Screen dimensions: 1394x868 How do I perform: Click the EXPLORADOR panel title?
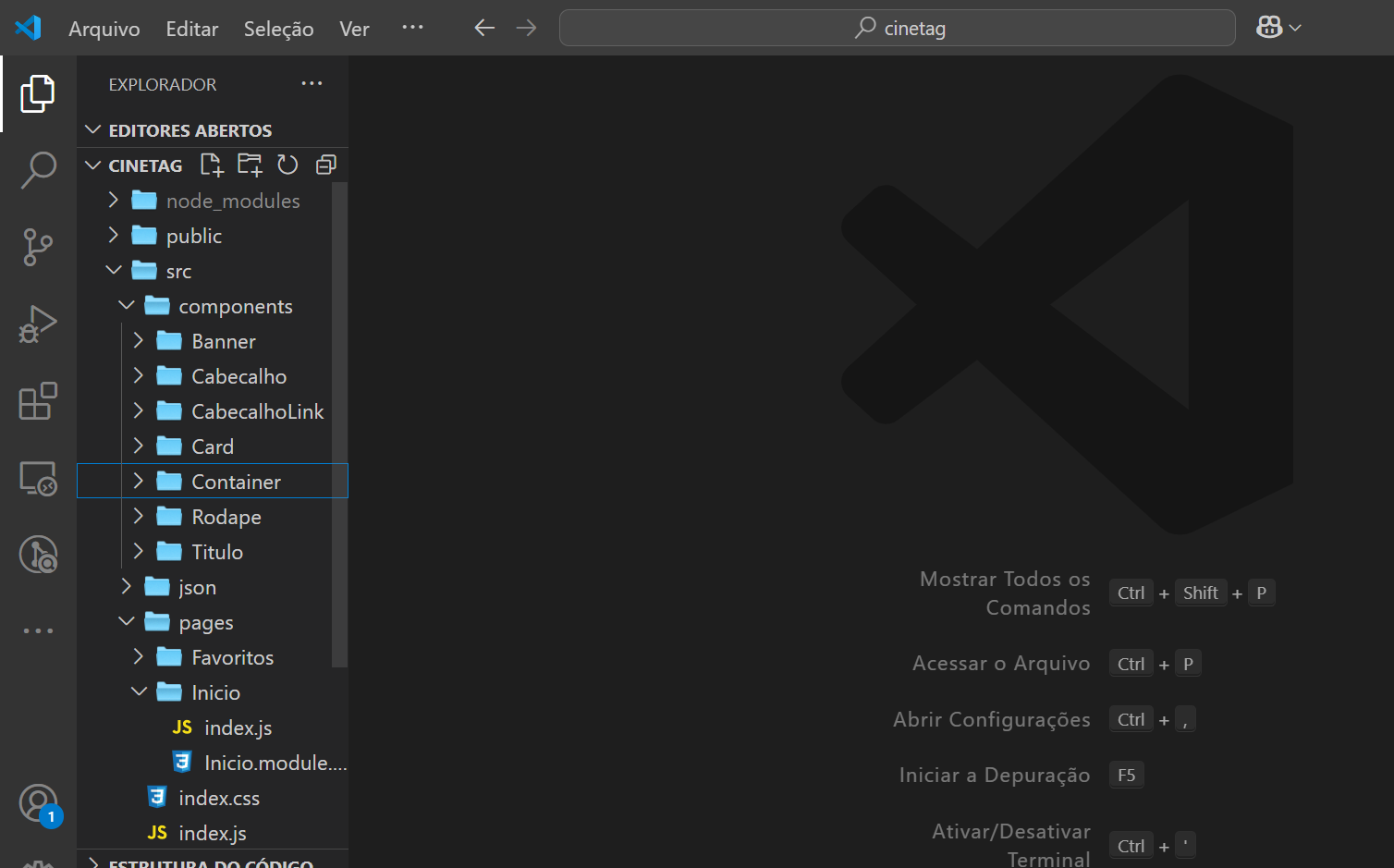(163, 84)
